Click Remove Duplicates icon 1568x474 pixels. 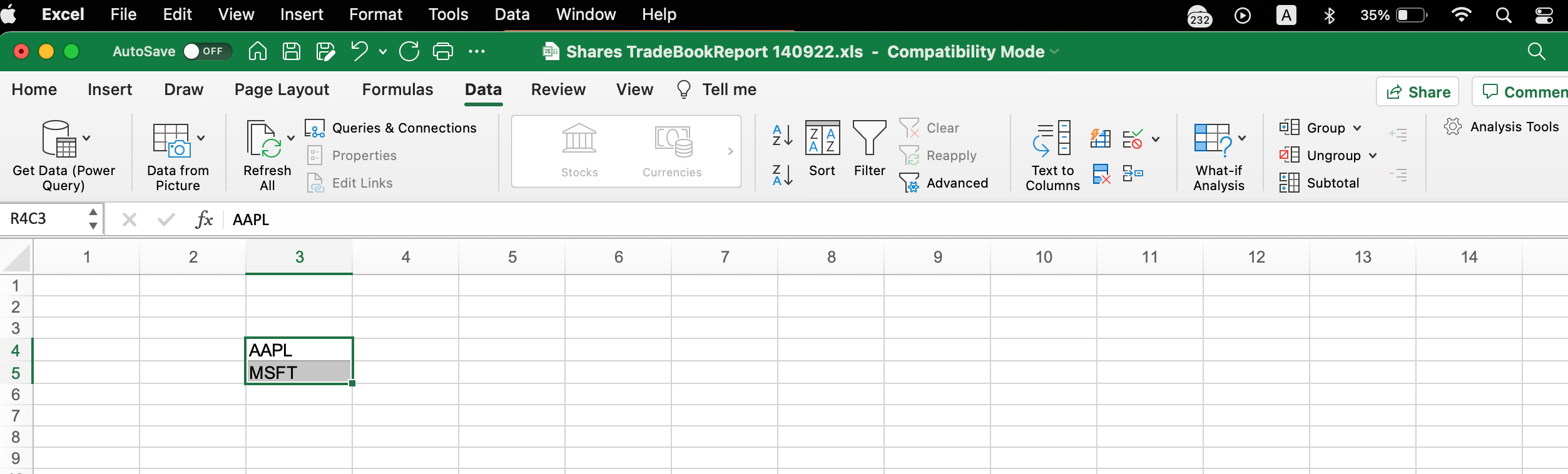pos(1101,174)
